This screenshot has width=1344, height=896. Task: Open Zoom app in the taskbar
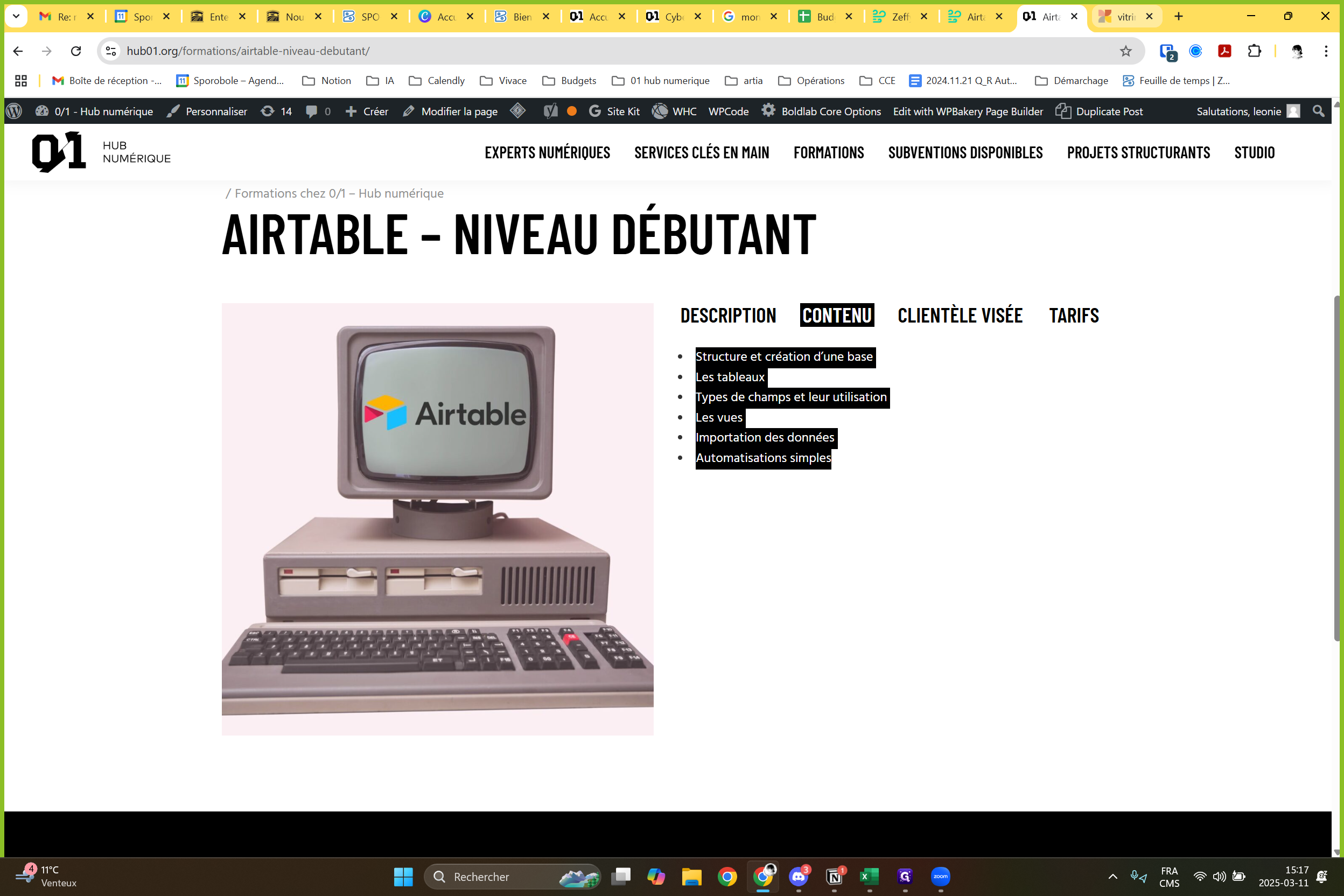tap(940, 876)
